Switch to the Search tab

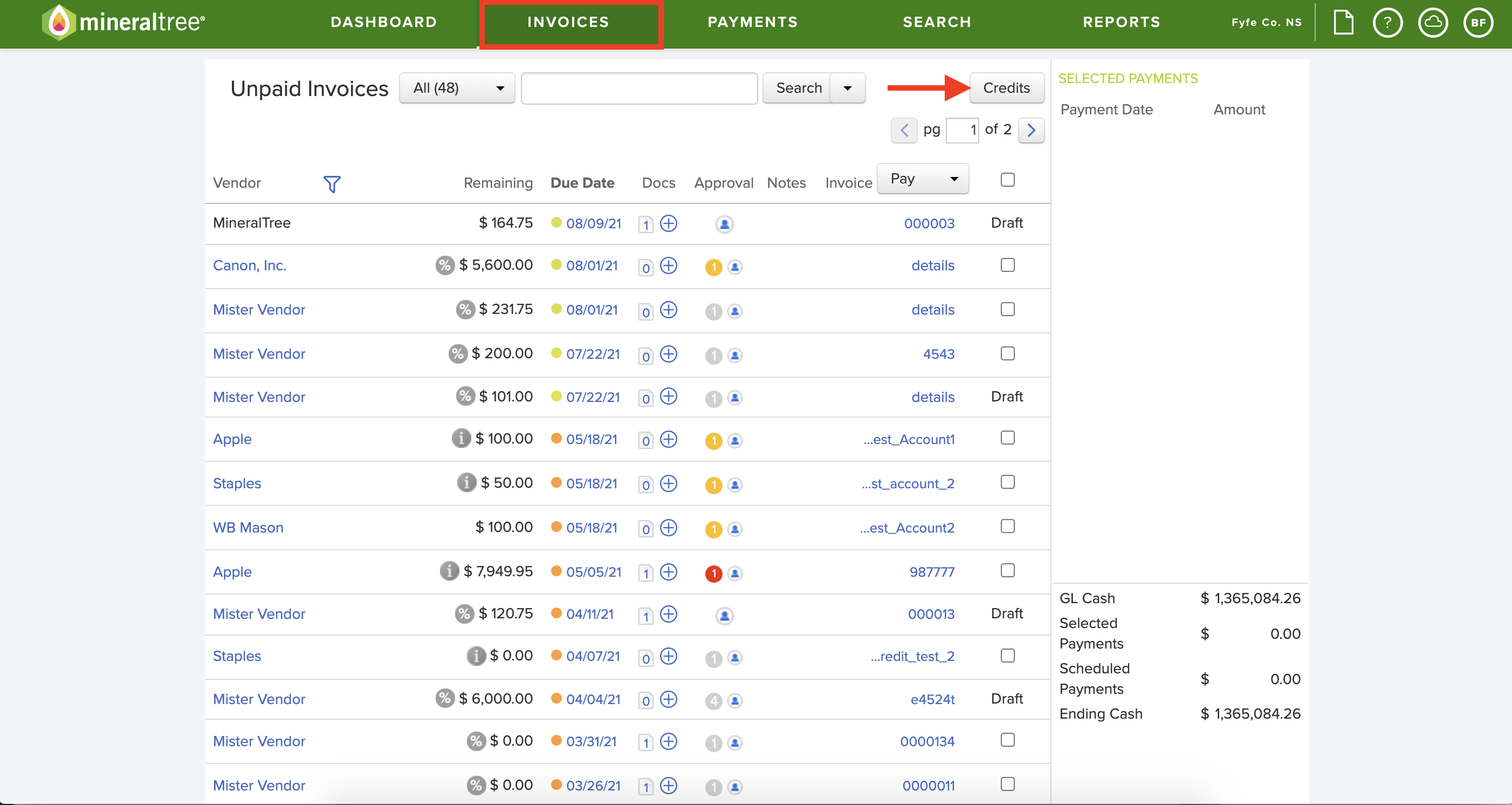937,22
